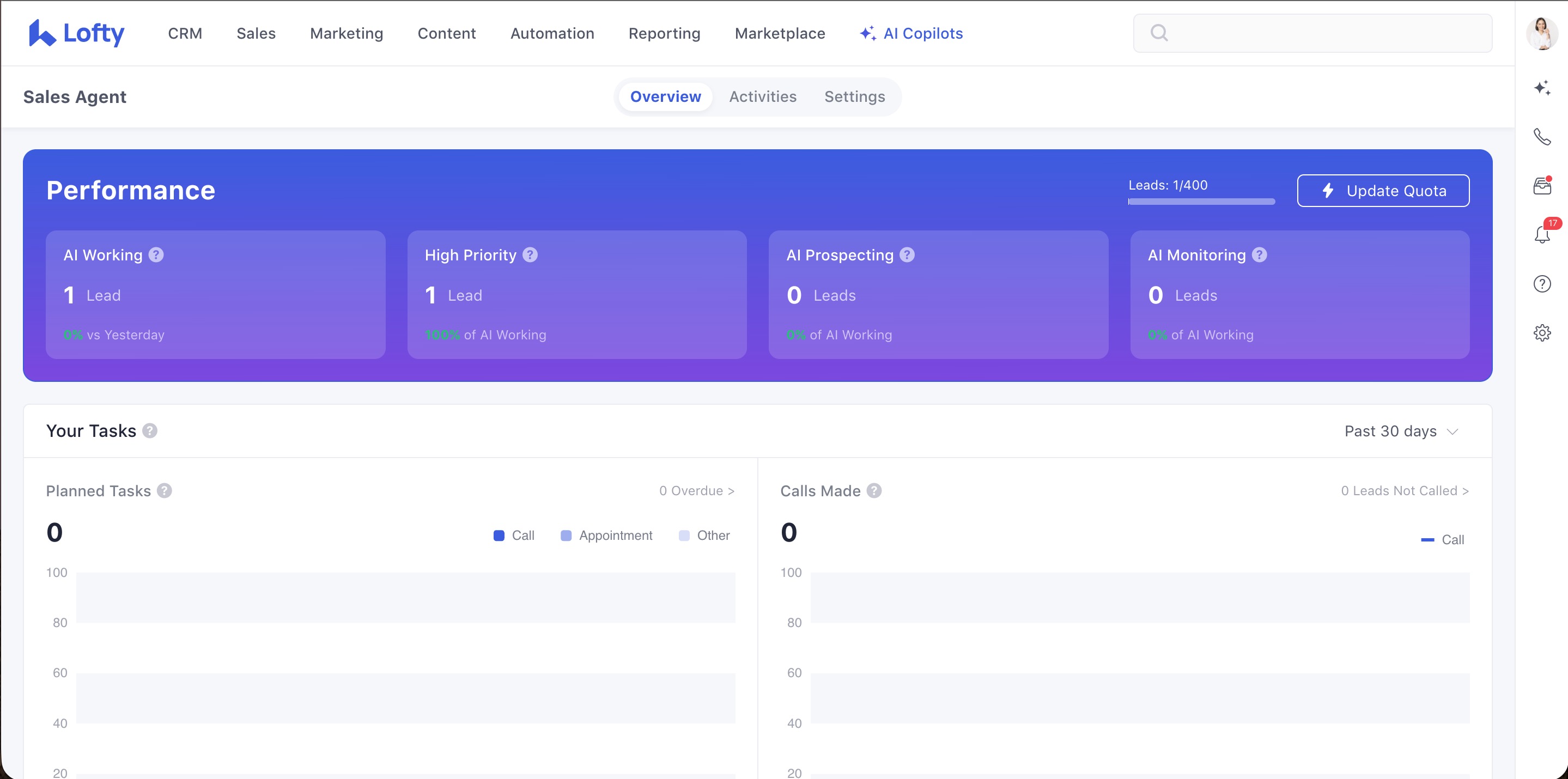Click the AI Working help tooltip icon
The image size is (1568, 779).
pyautogui.click(x=156, y=255)
